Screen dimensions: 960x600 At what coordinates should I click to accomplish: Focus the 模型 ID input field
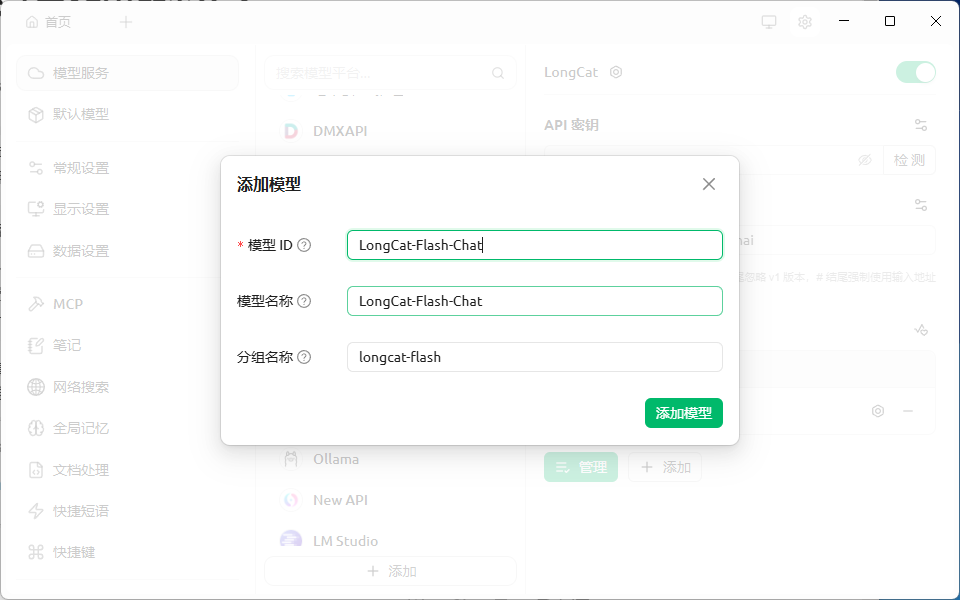click(534, 245)
